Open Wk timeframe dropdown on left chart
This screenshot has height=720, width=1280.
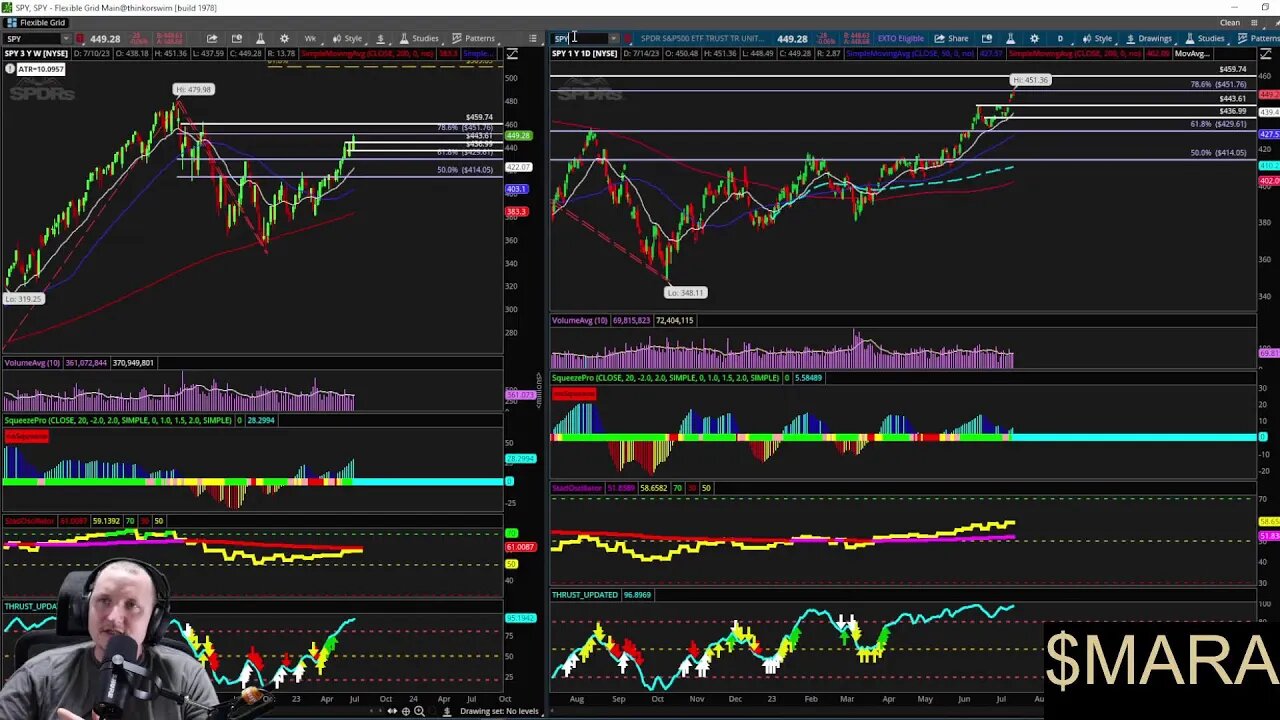[310, 39]
